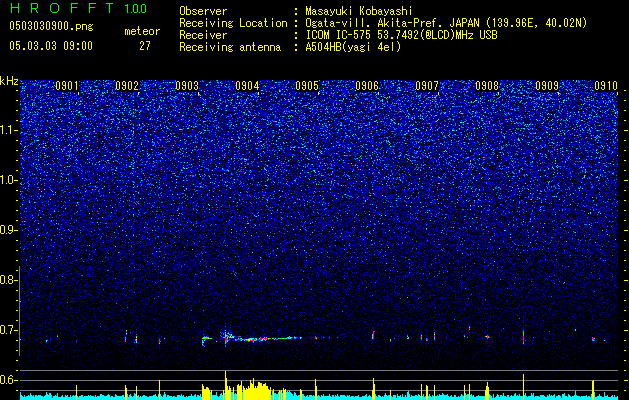Click the date 05.03.03 09:00

(51, 46)
